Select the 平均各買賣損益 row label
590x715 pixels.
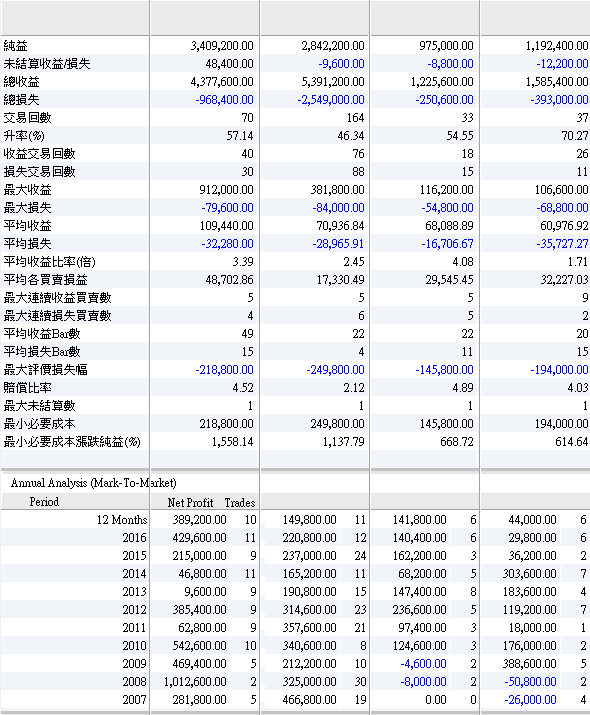45,280
